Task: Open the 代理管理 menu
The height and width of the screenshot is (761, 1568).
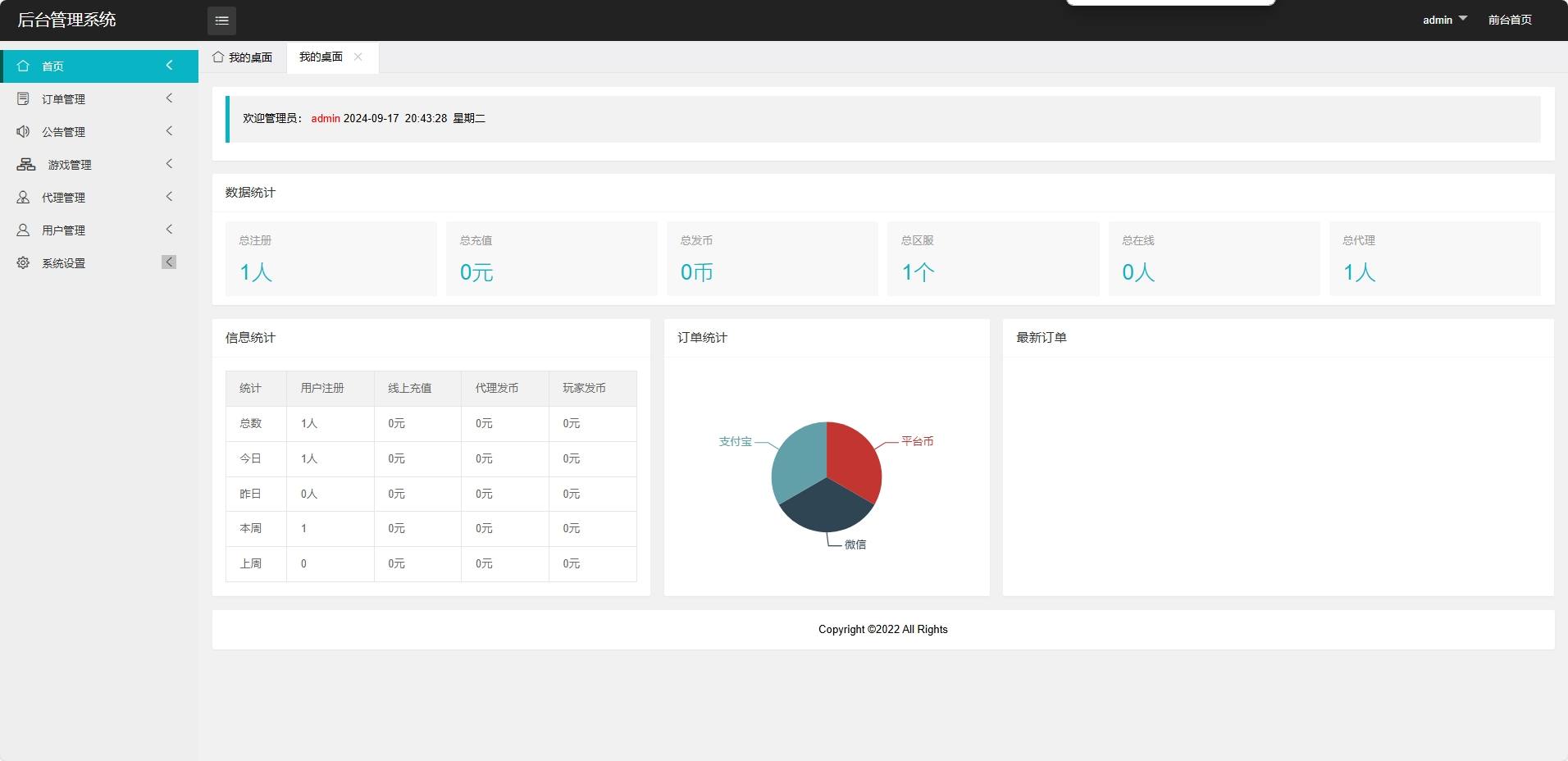Action: [99, 197]
